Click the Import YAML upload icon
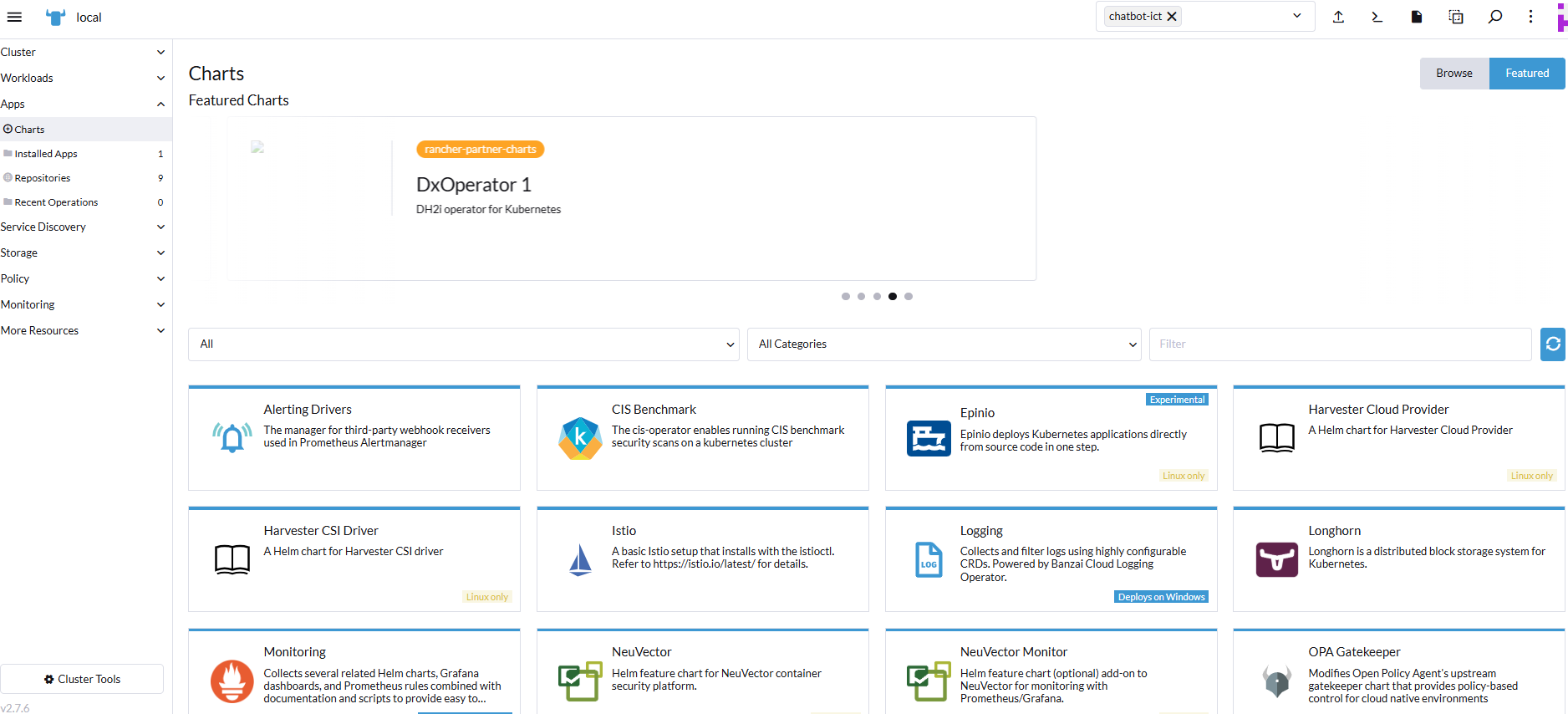This screenshot has width=1568, height=714. tap(1338, 17)
